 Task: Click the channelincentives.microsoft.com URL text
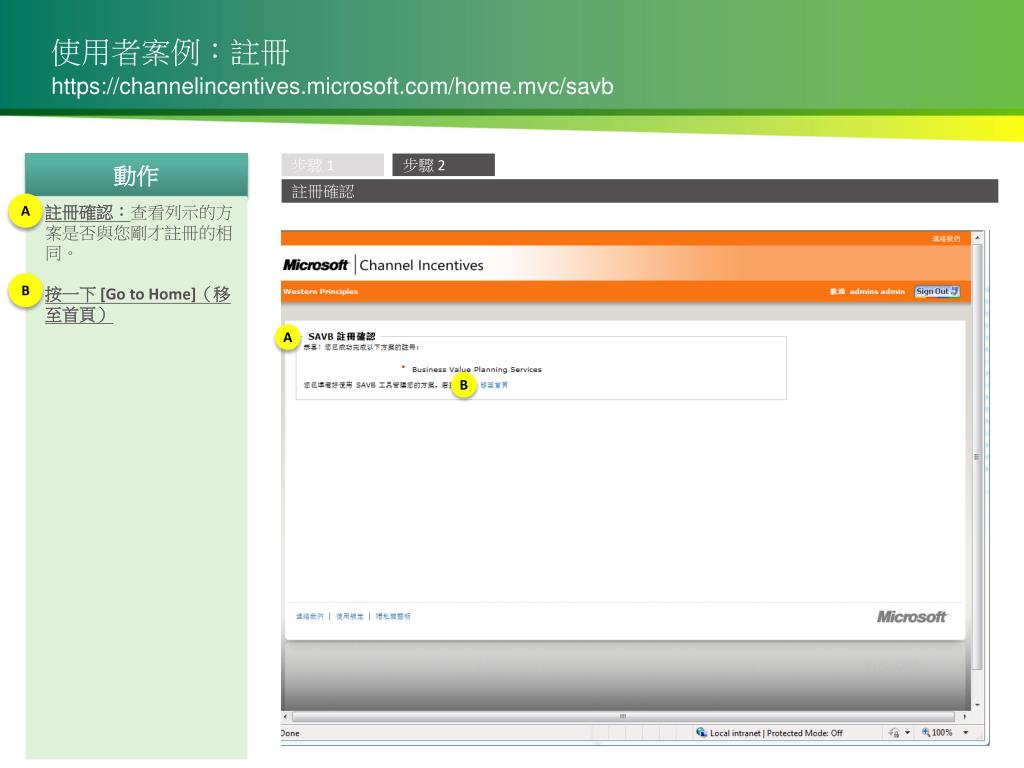332,86
